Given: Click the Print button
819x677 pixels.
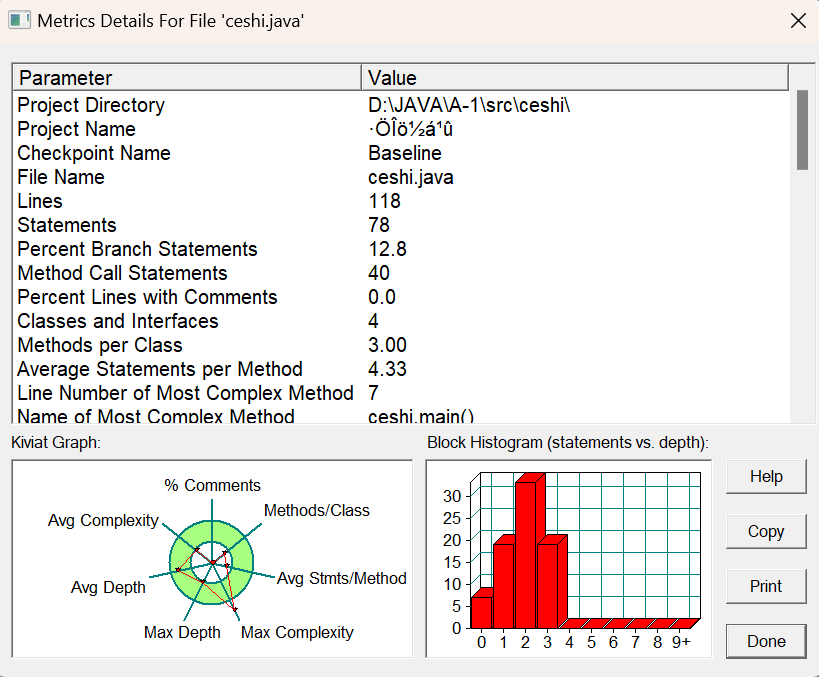Looking at the screenshot, I should tap(766, 586).
